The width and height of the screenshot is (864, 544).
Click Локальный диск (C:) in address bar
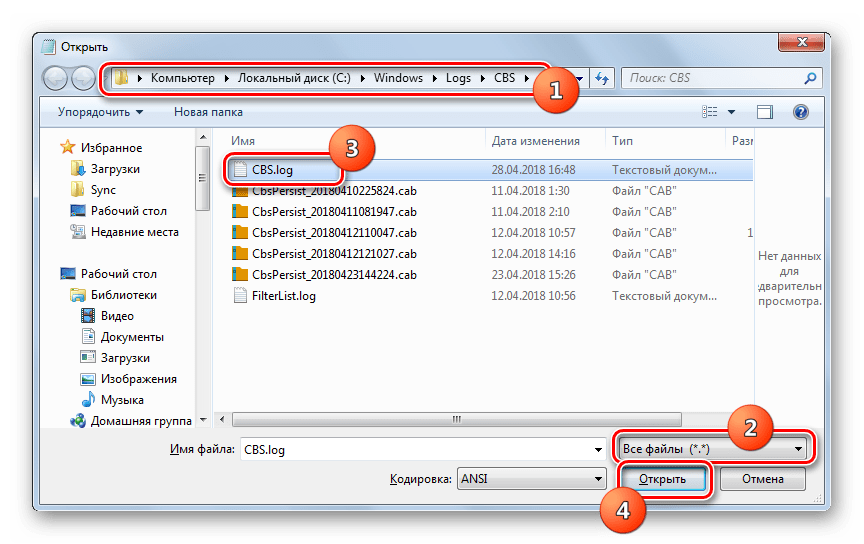[x=294, y=78]
